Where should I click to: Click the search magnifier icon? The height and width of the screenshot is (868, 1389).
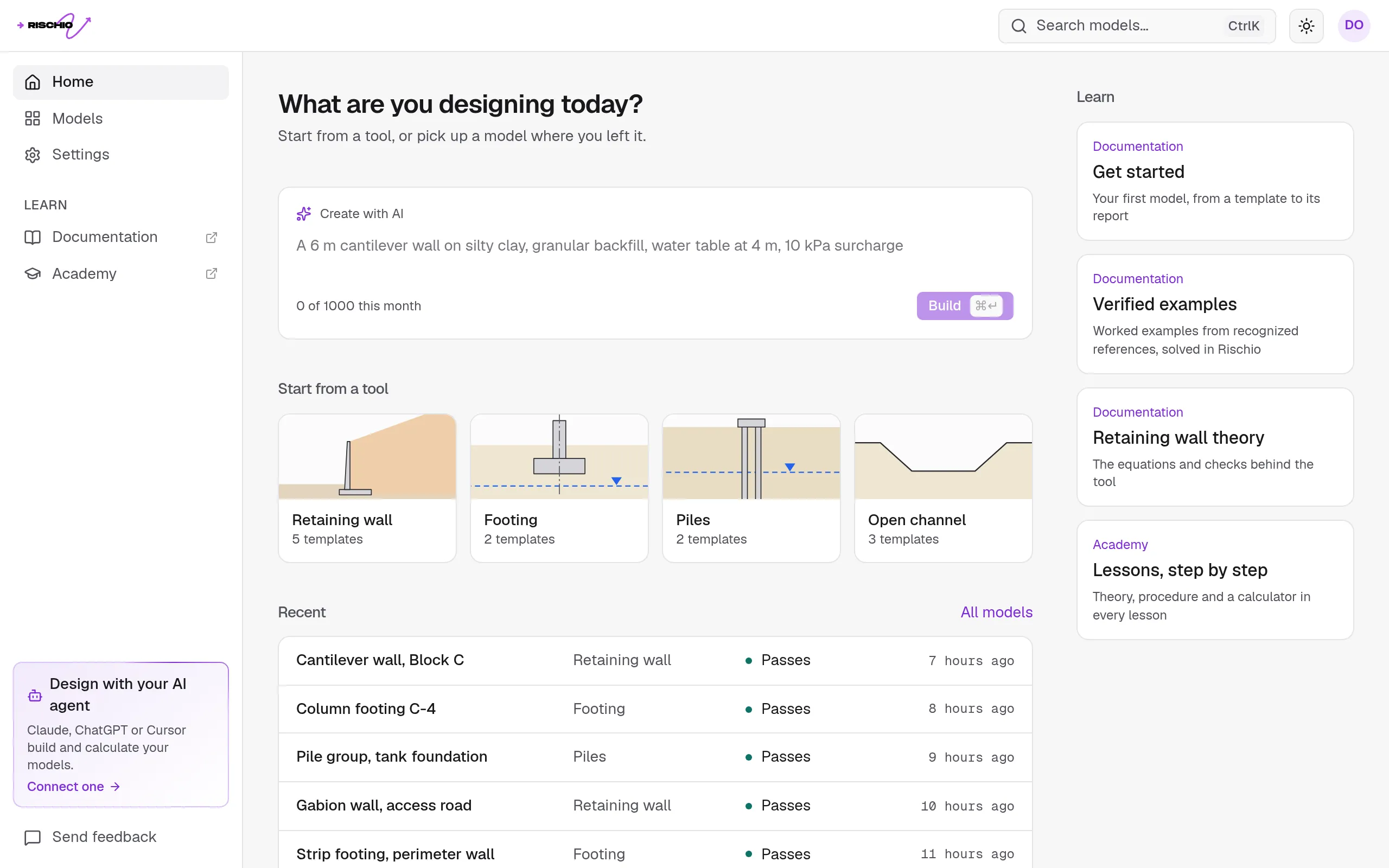[x=1019, y=26]
